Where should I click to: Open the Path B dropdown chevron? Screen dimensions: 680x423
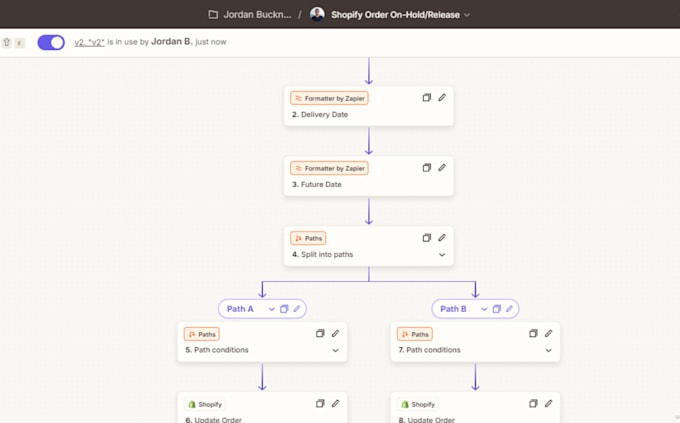pyautogui.click(x=484, y=309)
